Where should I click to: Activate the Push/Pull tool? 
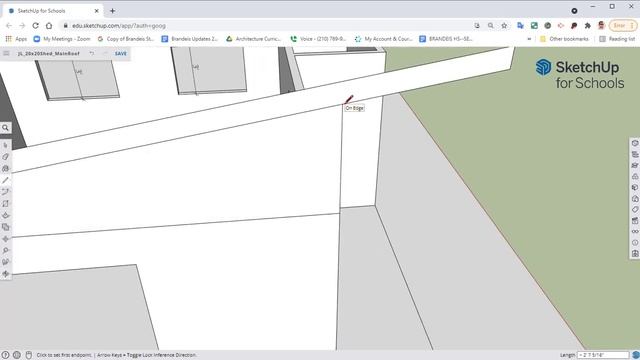pos(5,216)
